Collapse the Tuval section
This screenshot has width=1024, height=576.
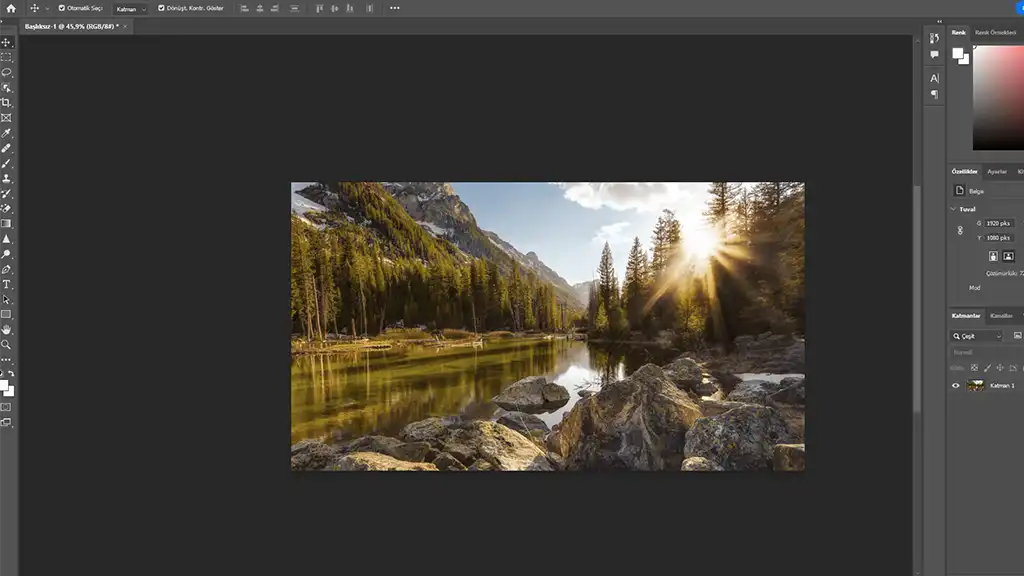(x=953, y=209)
